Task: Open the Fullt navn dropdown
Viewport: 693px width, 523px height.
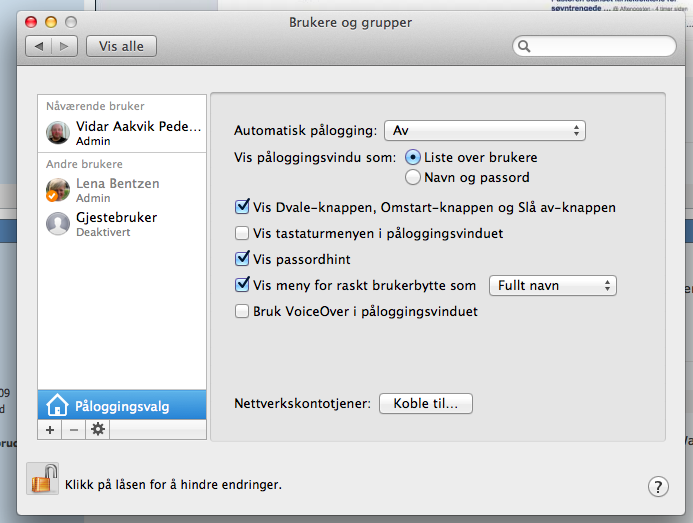Action: tap(552, 286)
